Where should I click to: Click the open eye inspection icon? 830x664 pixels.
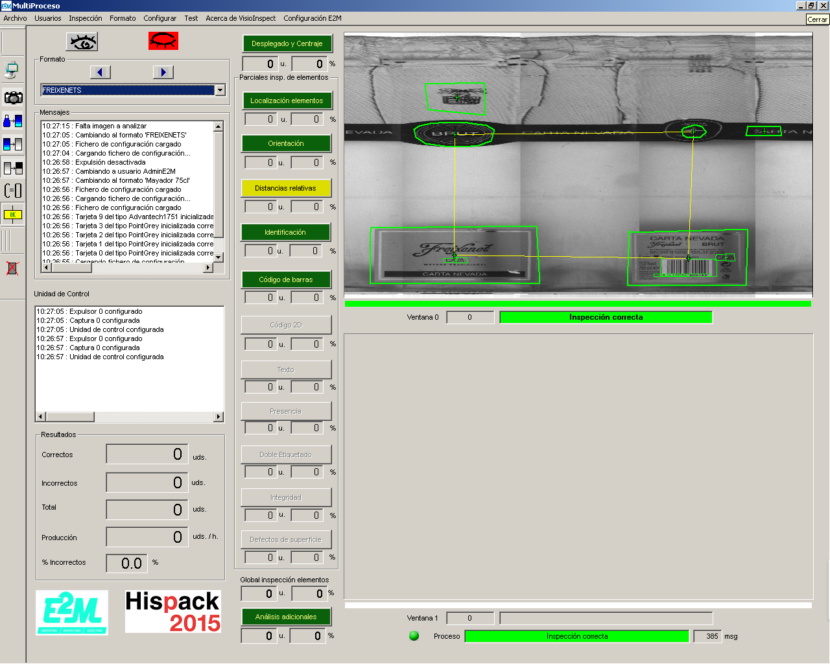(82, 42)
